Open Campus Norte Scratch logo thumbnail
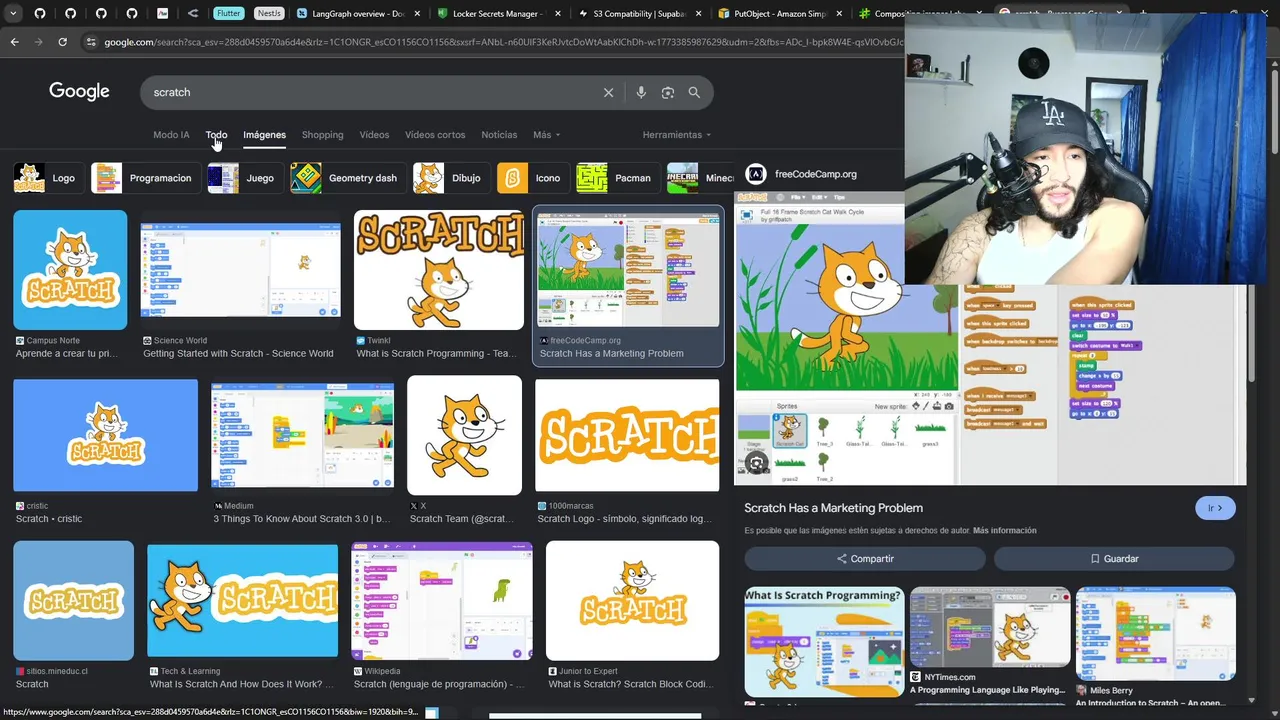The height and width of the screenshot is (720, 1280). [x=70, y=270]
